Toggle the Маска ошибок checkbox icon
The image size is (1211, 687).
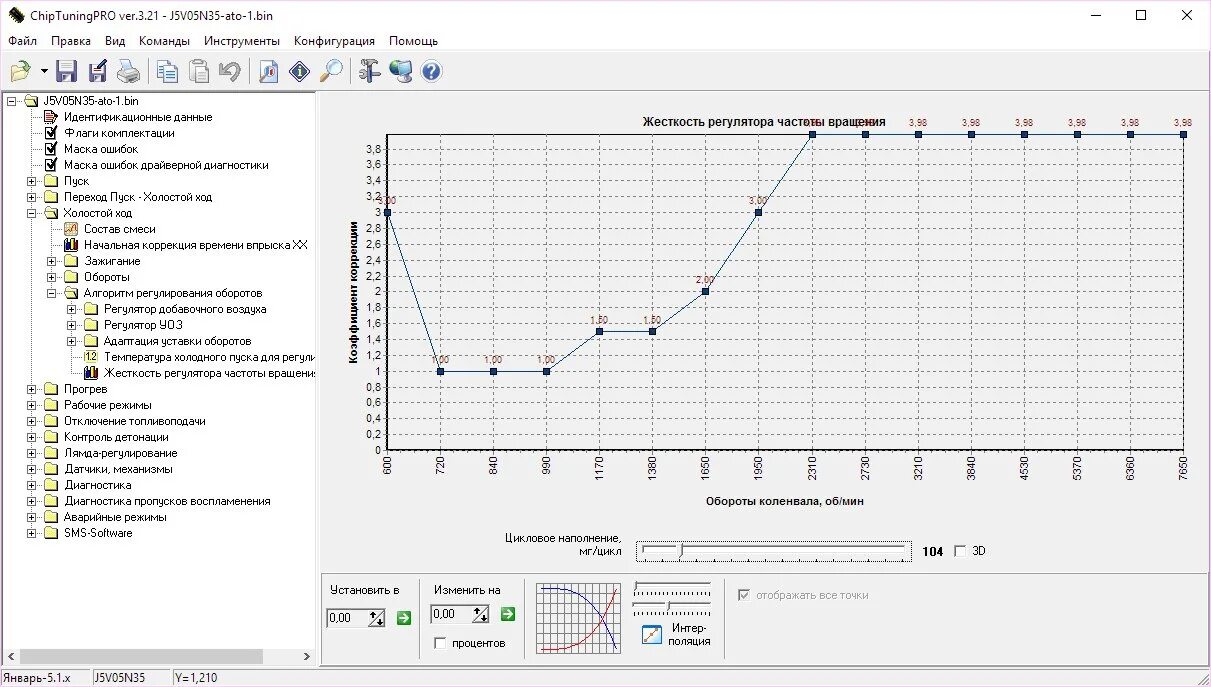pyautogui.click(x=52, y=149)
